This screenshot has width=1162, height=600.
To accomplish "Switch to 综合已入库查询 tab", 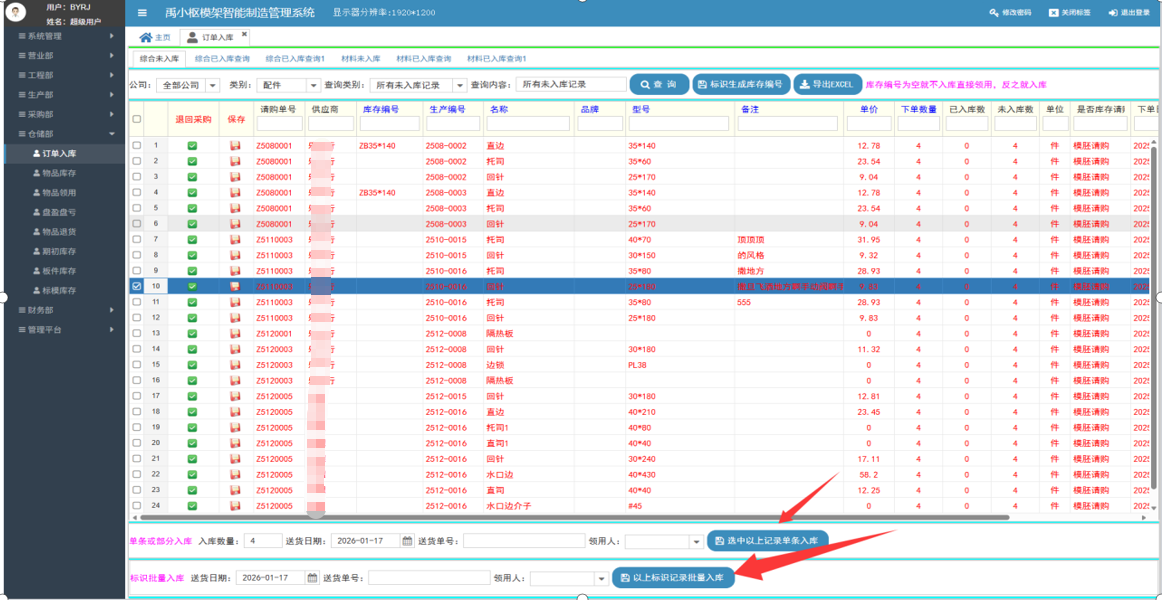I will (222, 59).
